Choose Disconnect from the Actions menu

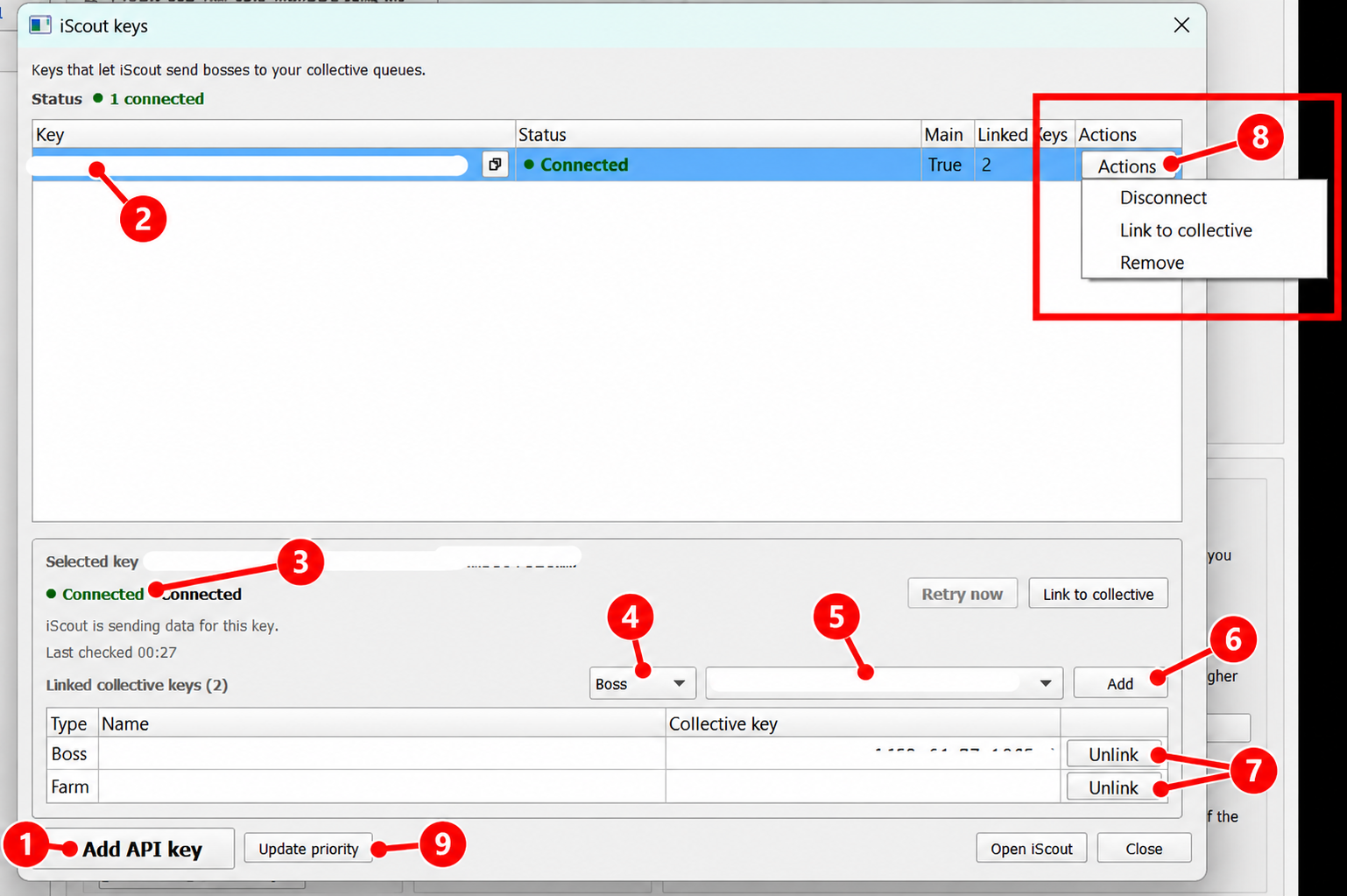click(1163, 198)
